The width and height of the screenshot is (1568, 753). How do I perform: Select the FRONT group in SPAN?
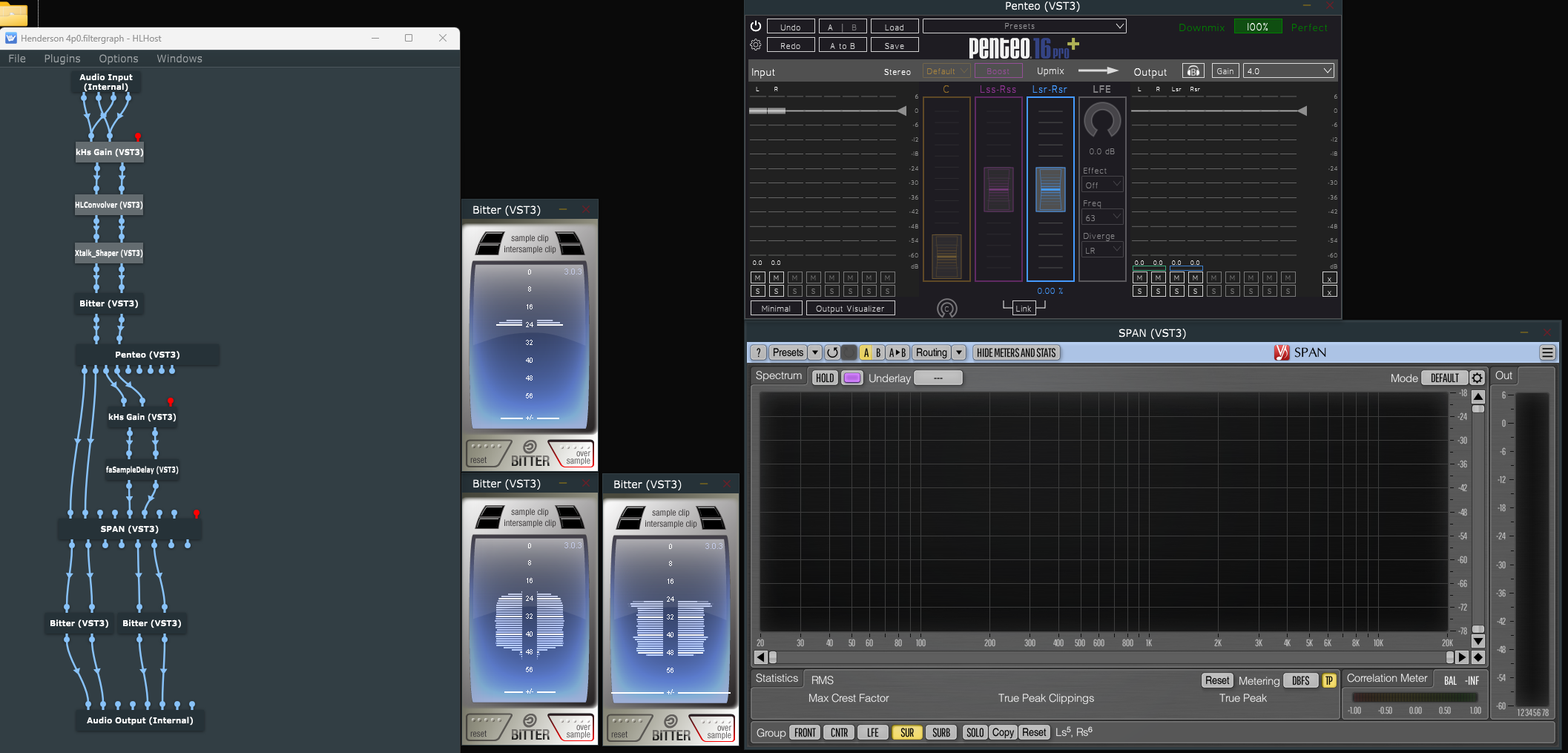(805, 733)
